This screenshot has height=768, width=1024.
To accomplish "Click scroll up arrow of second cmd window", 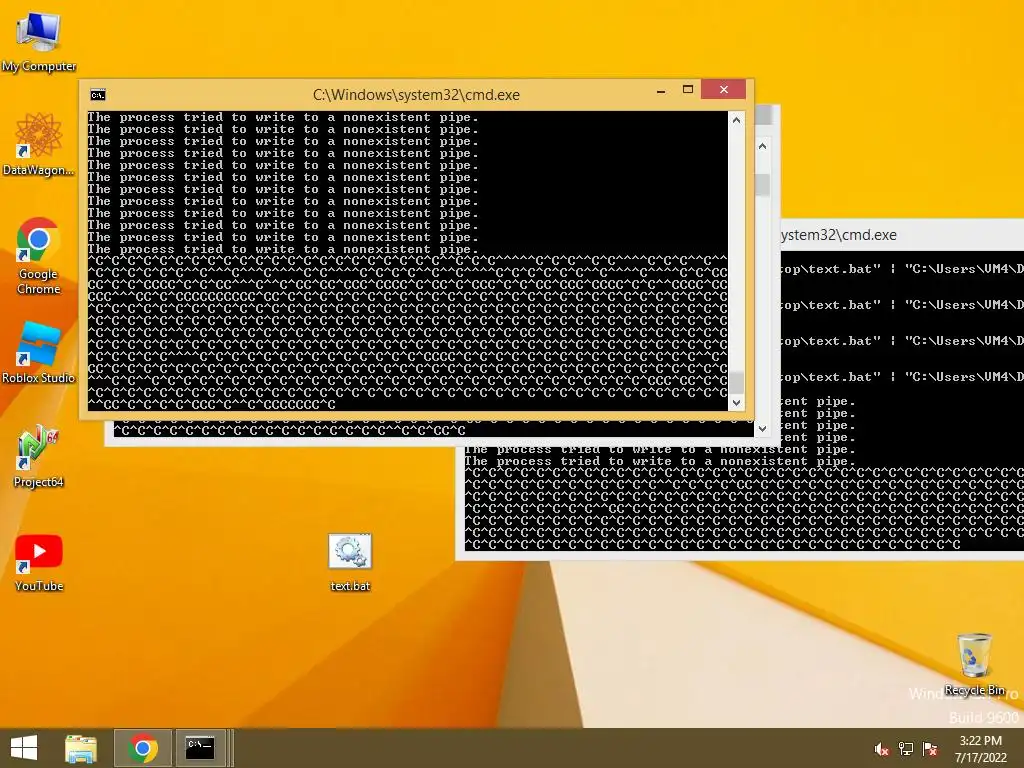I will pos(762,146).
